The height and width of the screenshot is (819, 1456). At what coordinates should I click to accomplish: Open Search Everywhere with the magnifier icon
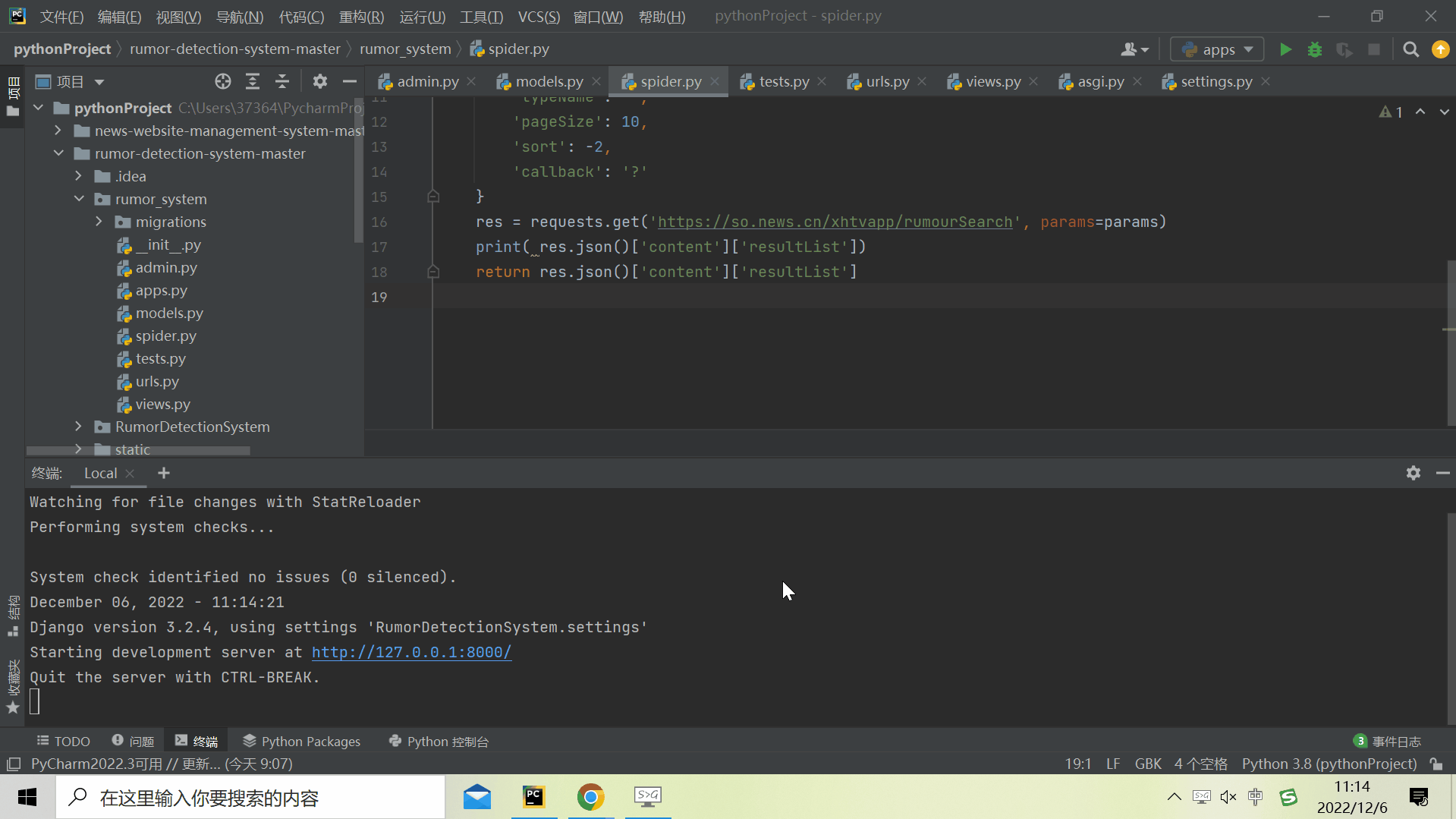click(x=1411, y=49)
